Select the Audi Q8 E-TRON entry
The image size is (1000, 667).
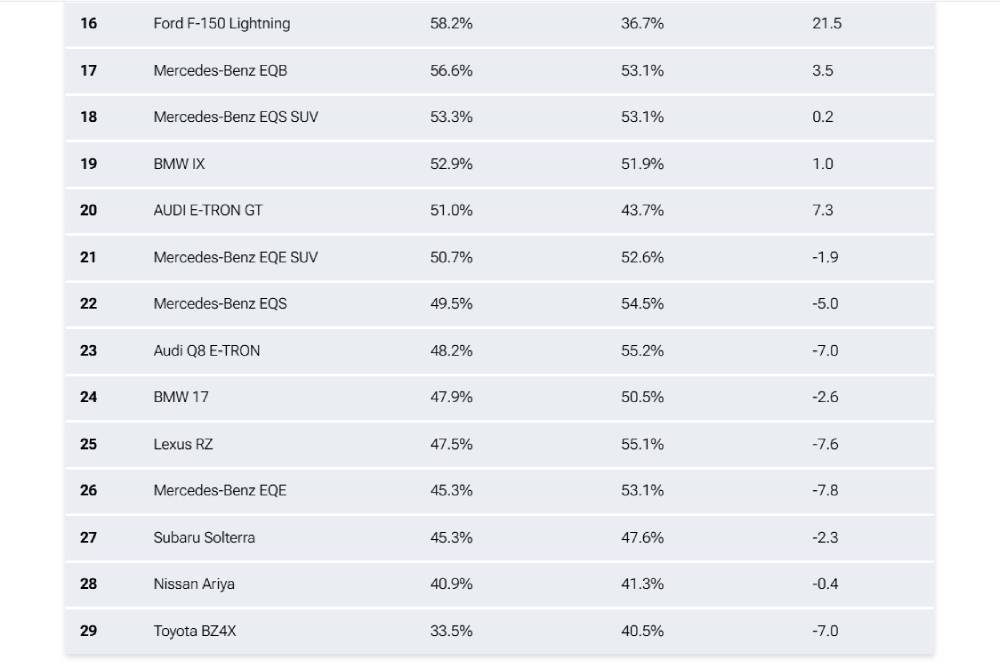click(206, 350)
